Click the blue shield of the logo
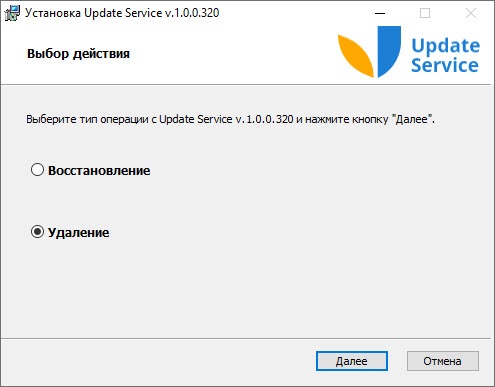This screenshot has height=387, width=495. [x=389, y=52]
